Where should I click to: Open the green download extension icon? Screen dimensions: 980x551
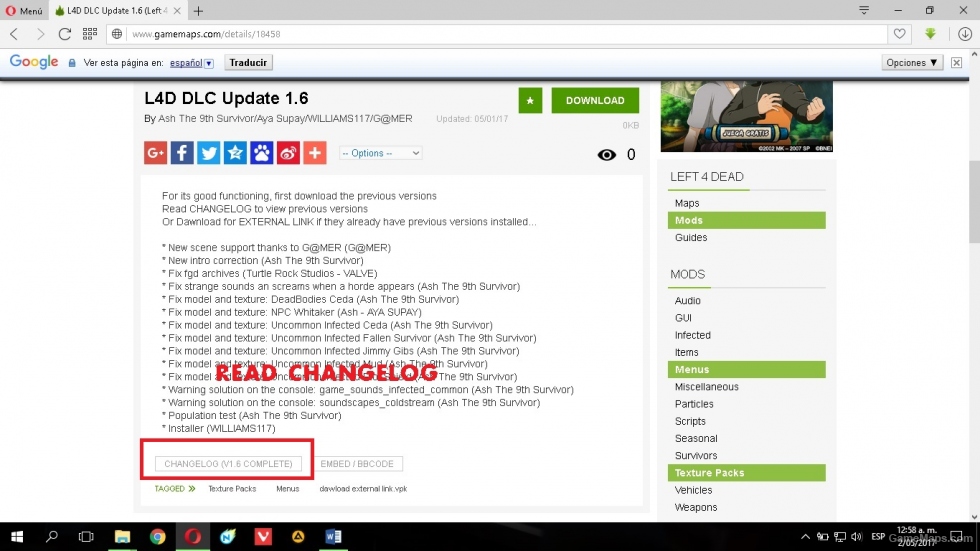pyautogui.click(x=931, y=34)
